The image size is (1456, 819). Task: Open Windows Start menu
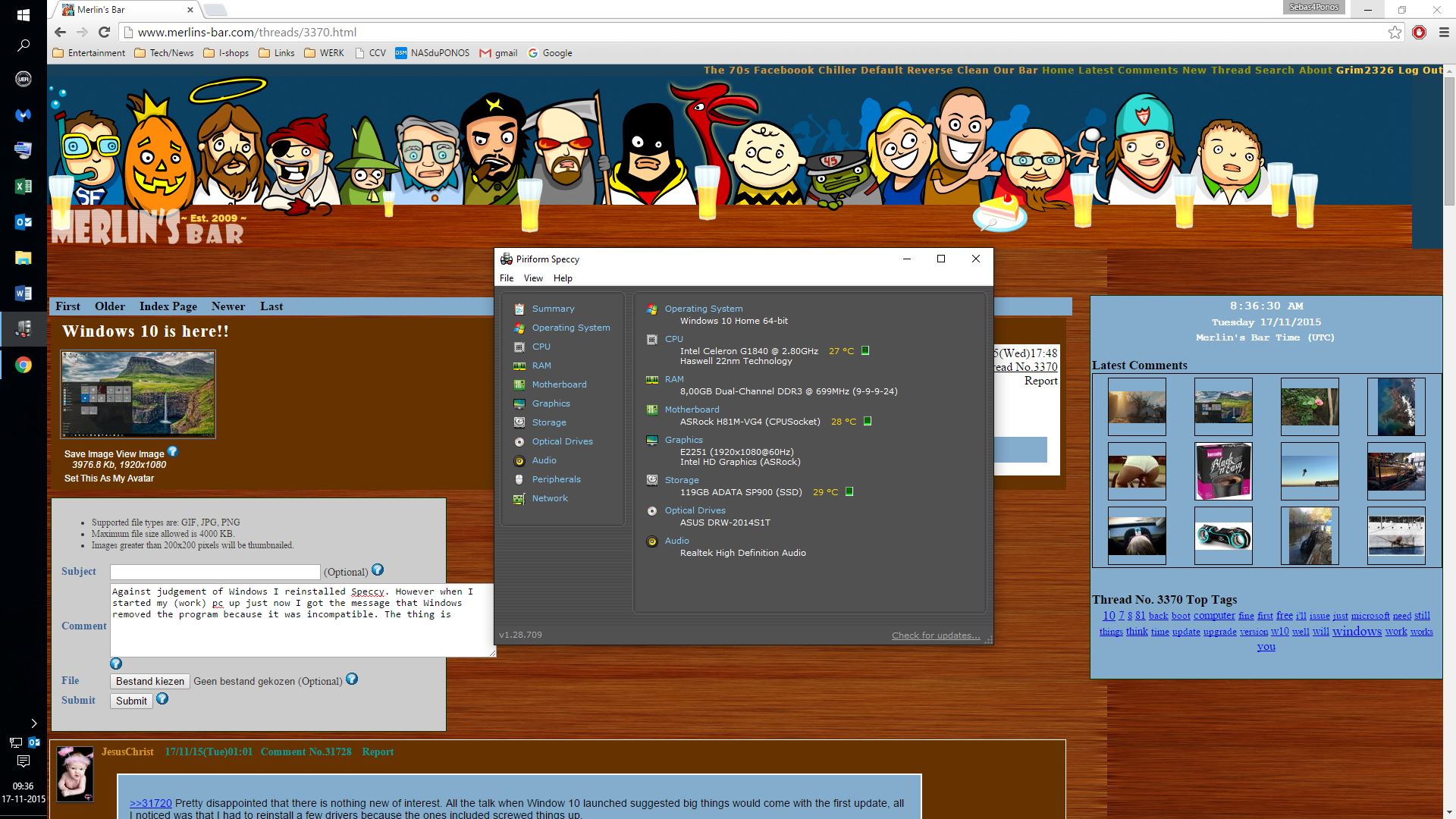(x=23, y=14)
